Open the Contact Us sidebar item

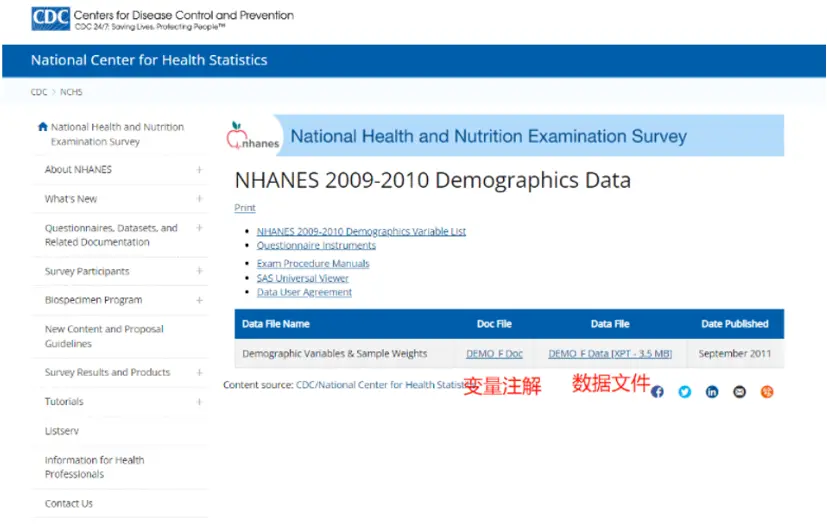[69, 503]
